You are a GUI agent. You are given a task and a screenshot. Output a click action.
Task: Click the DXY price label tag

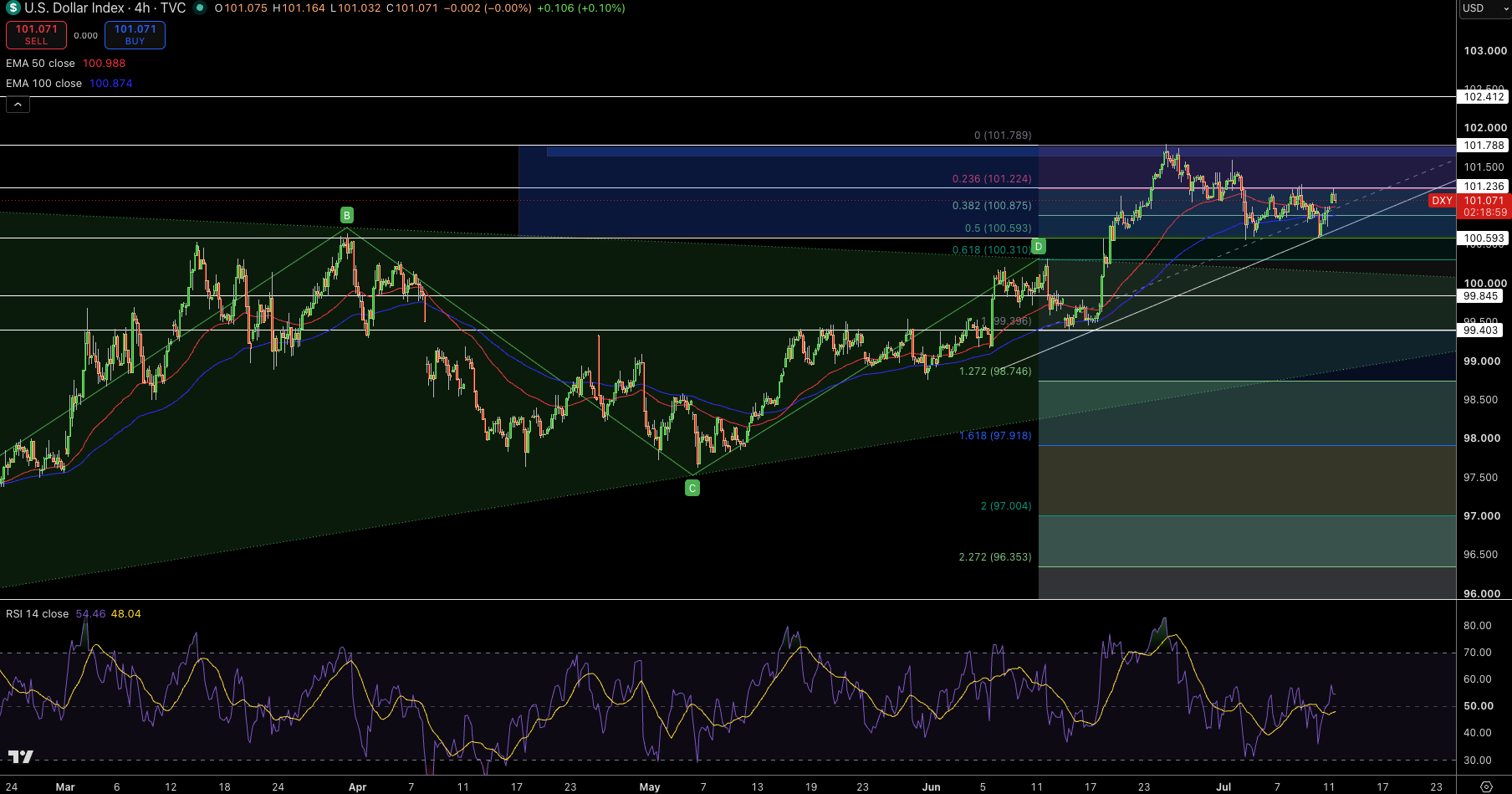tap(1442, 201)
